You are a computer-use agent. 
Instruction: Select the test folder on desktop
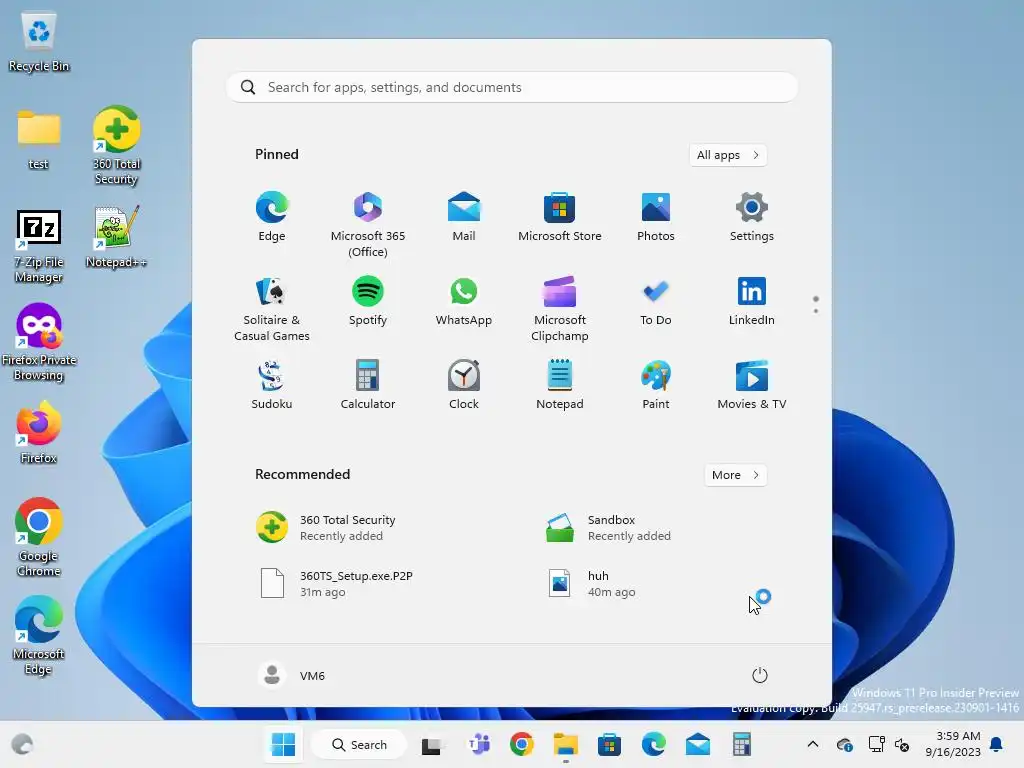[x=39, y=140]
